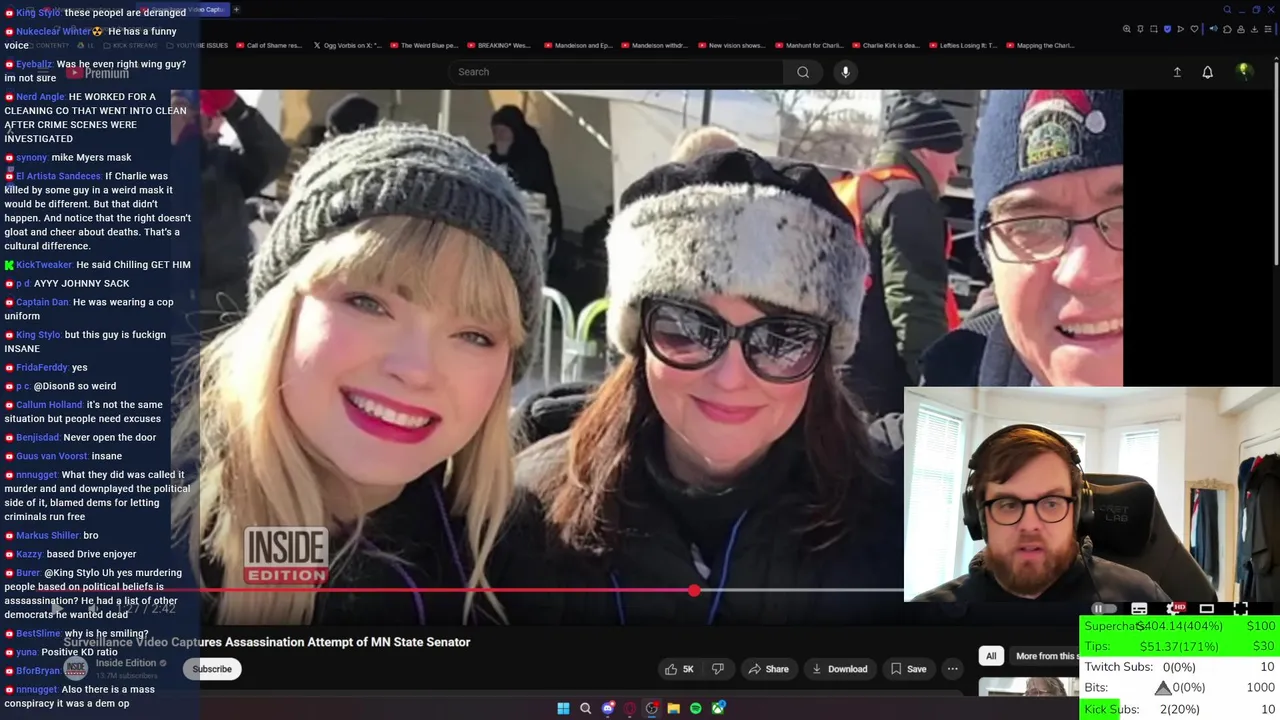Select the All filter chip

tap(991, 656)
